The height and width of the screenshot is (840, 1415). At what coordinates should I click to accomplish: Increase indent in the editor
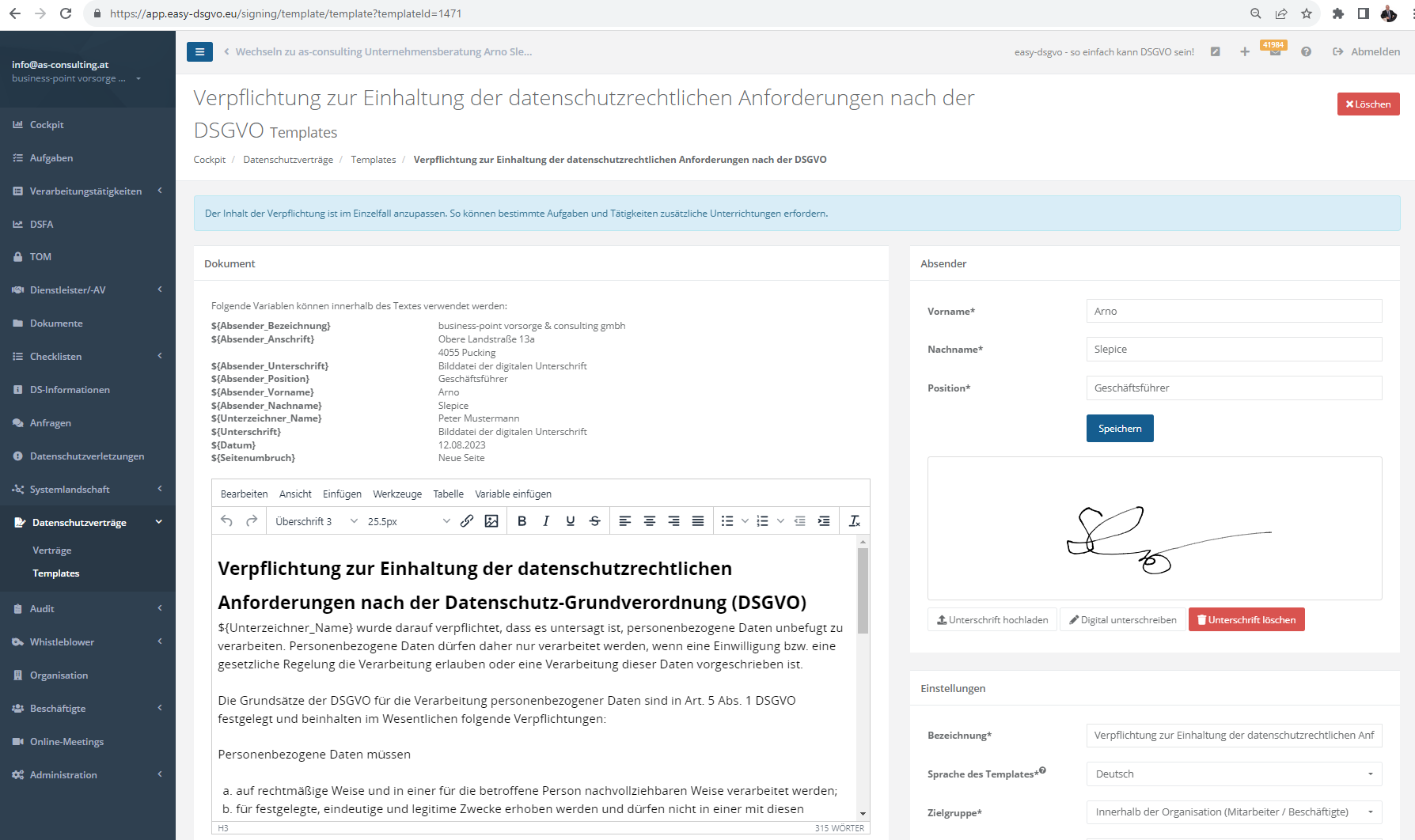coord(824,520)
